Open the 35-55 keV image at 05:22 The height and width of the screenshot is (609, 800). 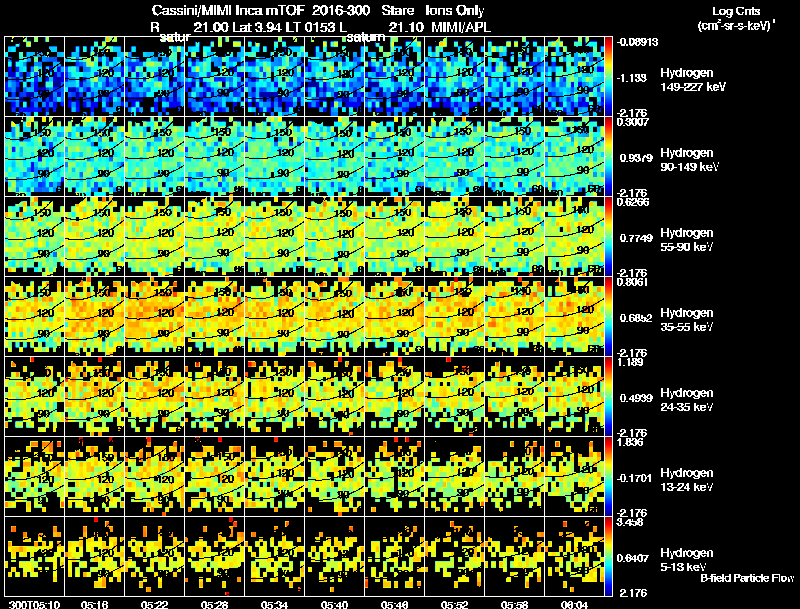pos(155,316)
